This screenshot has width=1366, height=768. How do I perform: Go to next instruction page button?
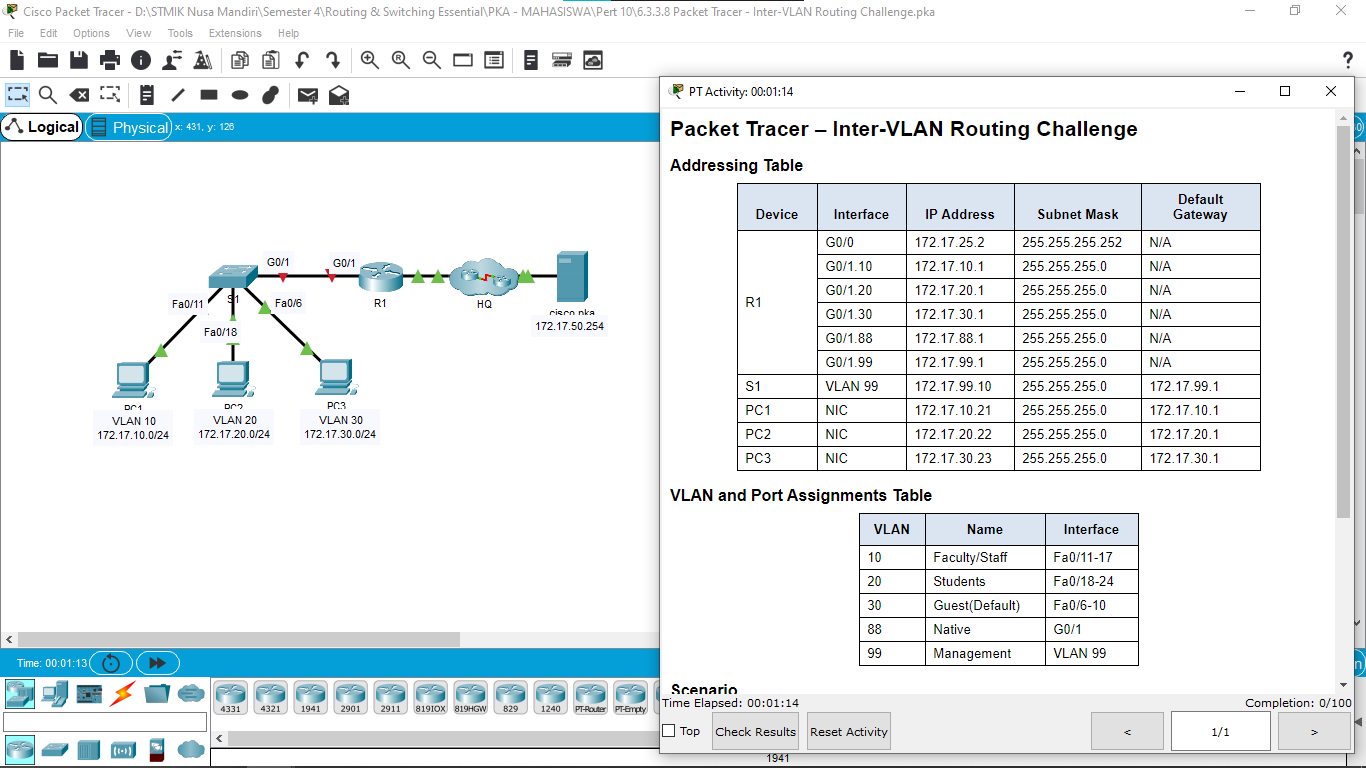1313,731
